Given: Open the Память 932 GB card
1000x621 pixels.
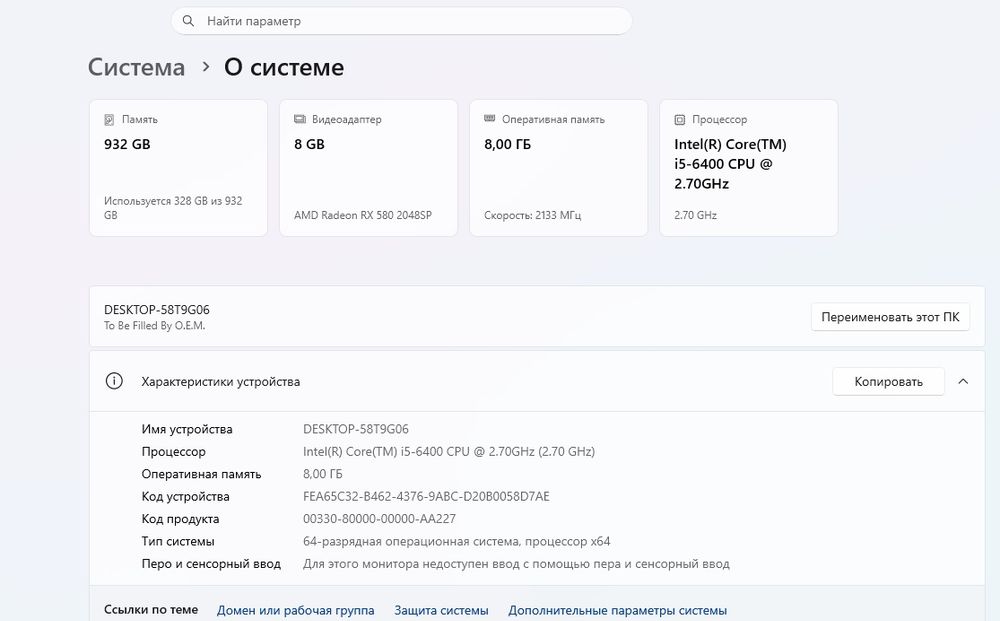Looking at the screenshot, I should 179,168.
